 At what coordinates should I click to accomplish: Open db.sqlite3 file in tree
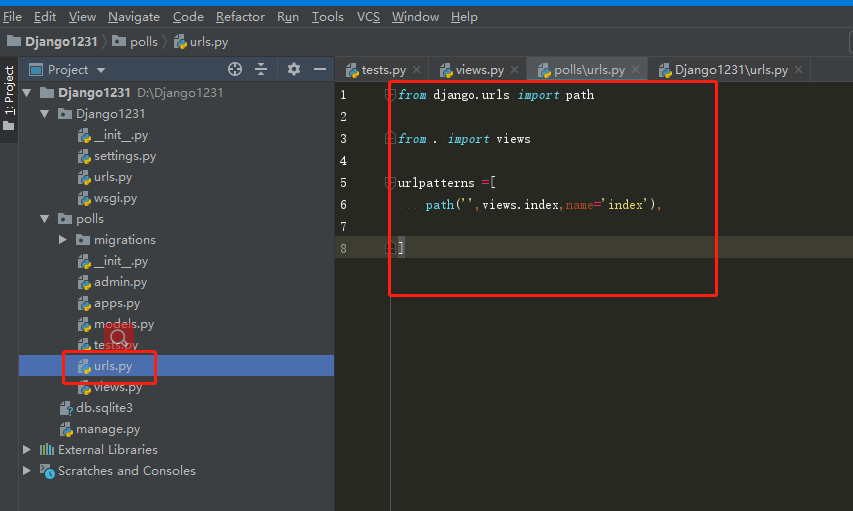tap(104, 408)
